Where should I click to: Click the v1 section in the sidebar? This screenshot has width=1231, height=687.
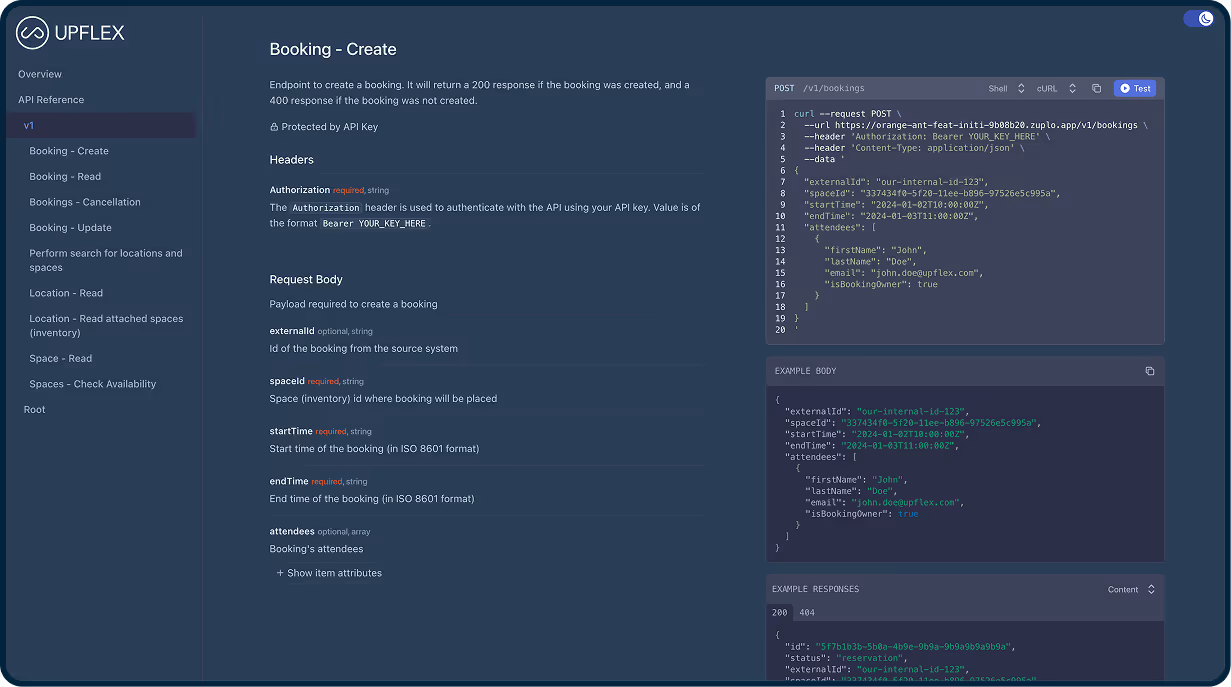click(29, 125)
